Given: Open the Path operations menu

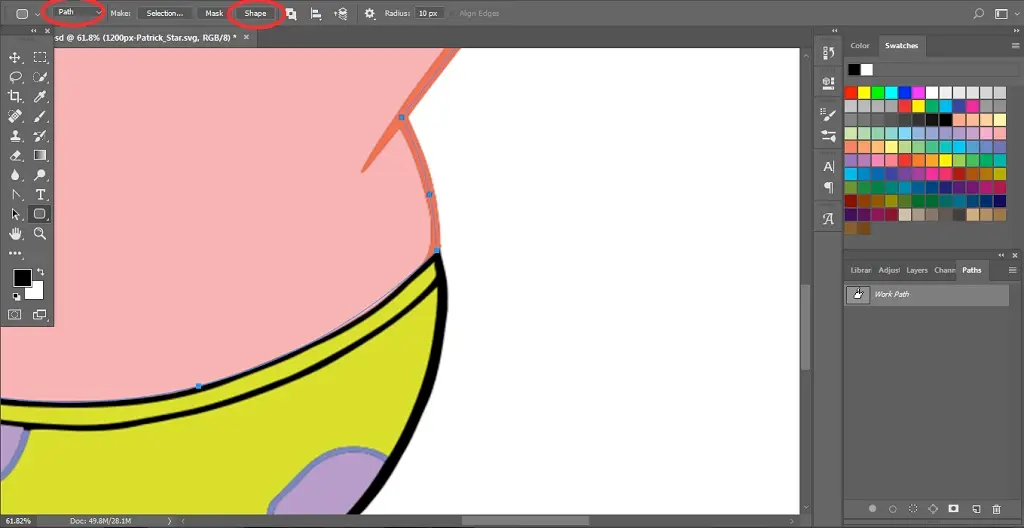Looking at the screenshot, I should 291,14.
